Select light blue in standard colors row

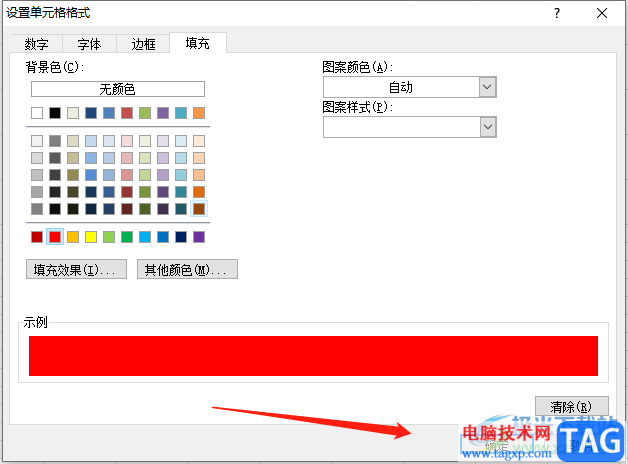145,237
